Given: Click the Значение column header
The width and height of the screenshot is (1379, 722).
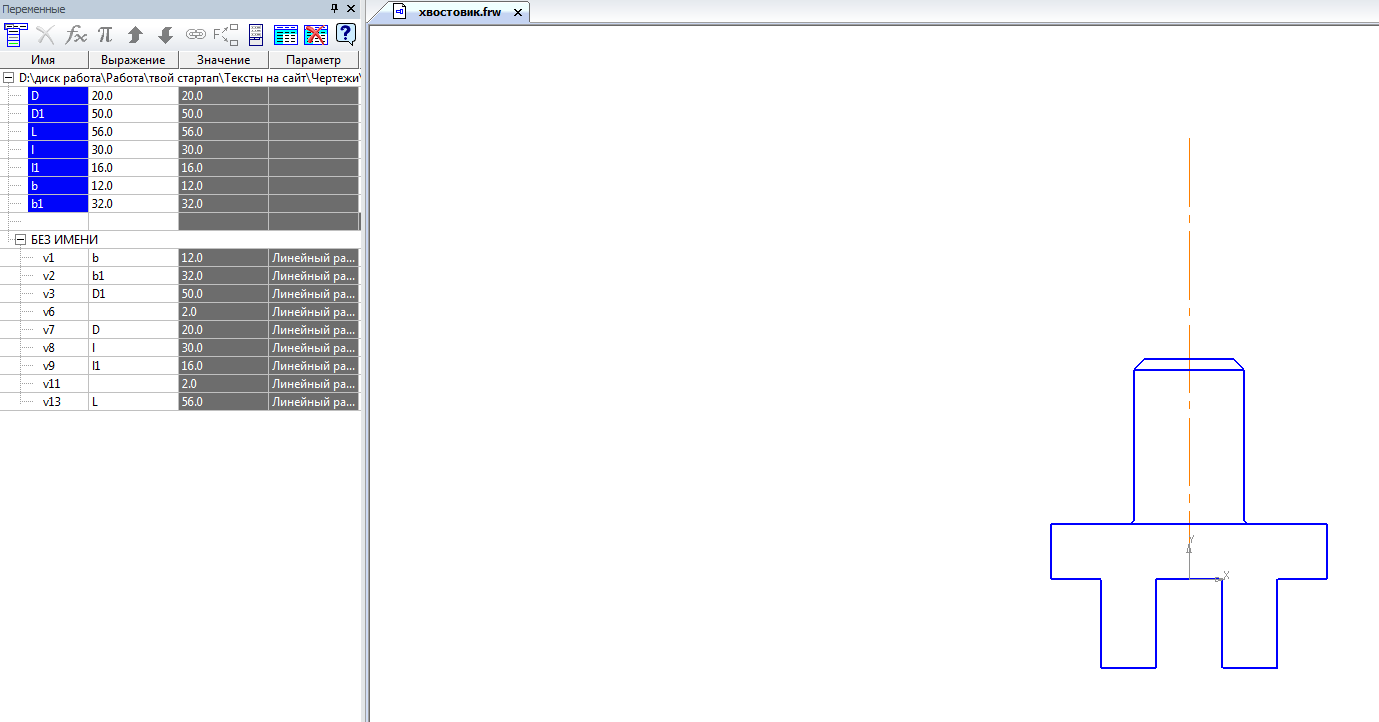Looking at the screenshot, I should coord(223,60).
